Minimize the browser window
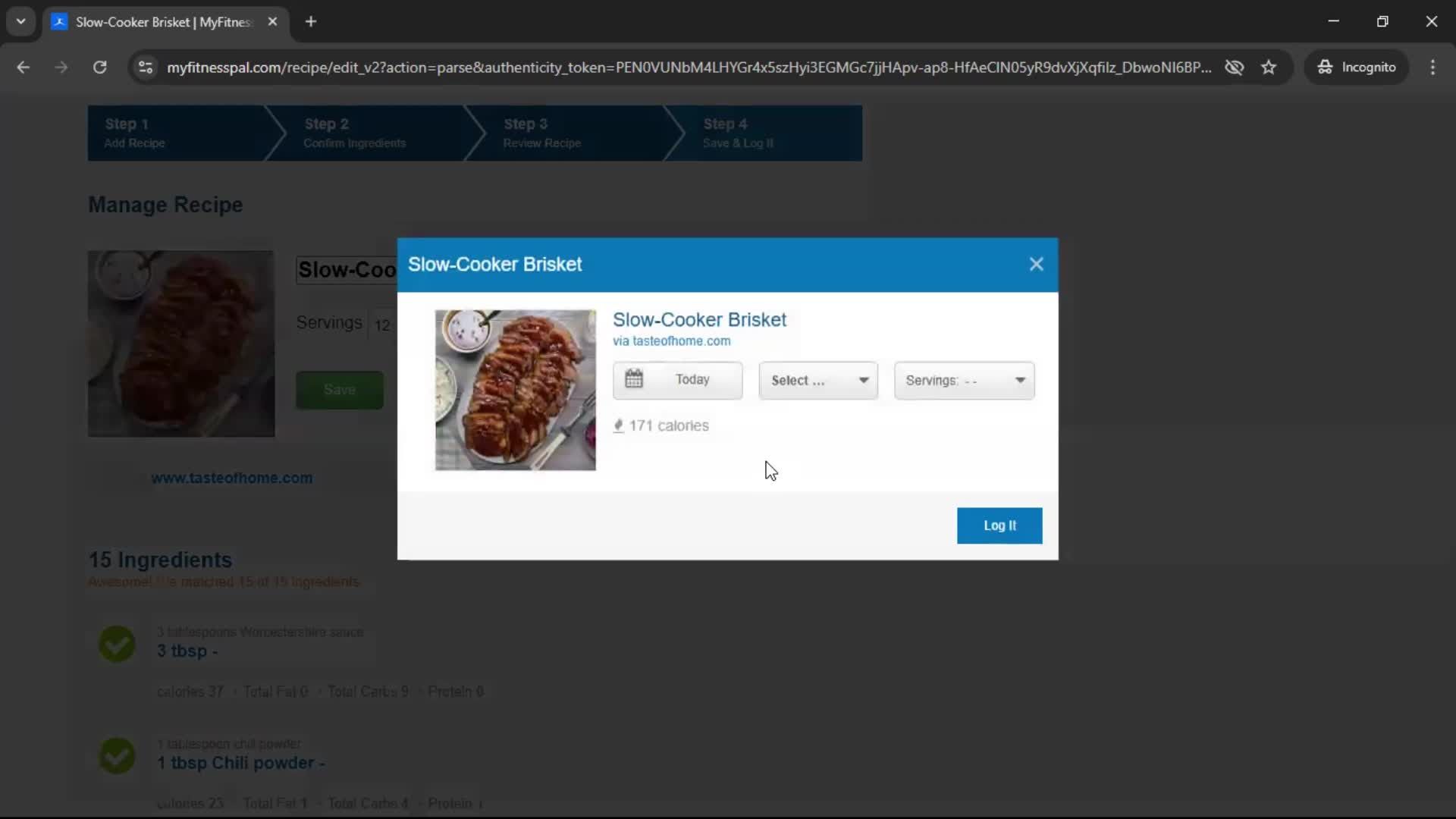1456x819 pixels. click(1333, 22)
